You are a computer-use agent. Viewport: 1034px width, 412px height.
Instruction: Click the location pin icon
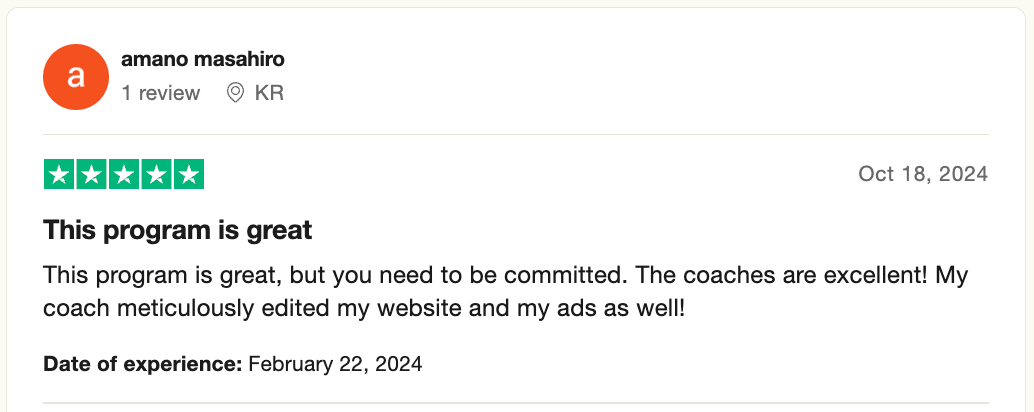click(236, 93)
